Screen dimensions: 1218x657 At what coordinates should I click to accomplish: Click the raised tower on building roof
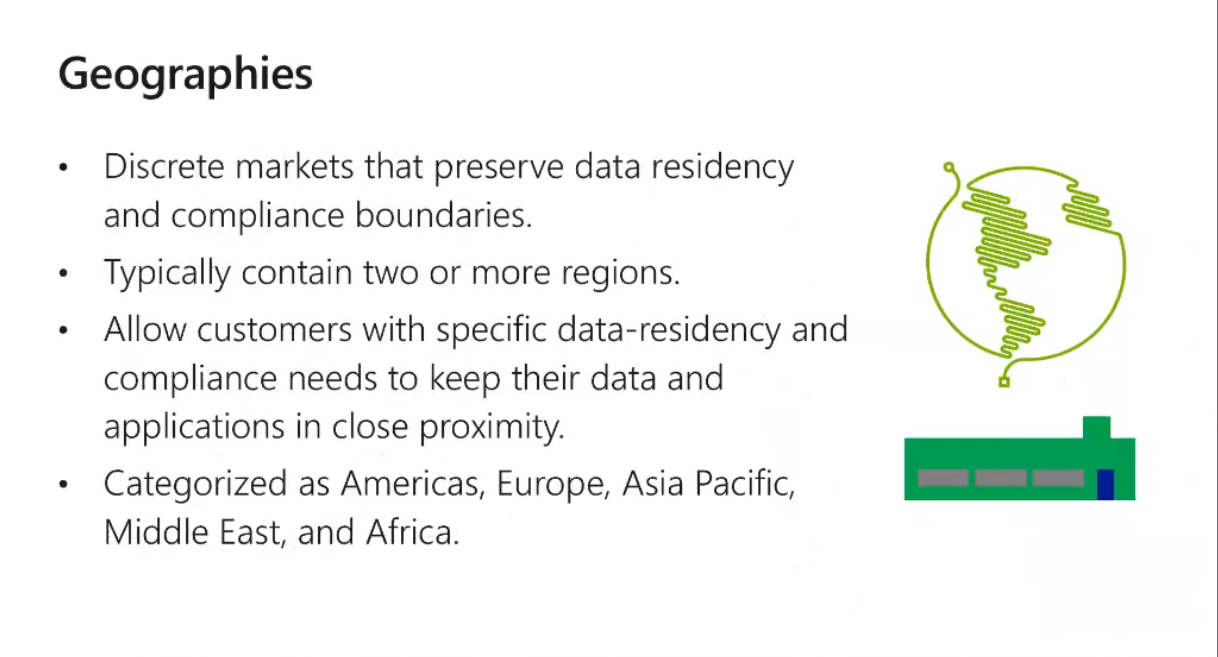1097,427
